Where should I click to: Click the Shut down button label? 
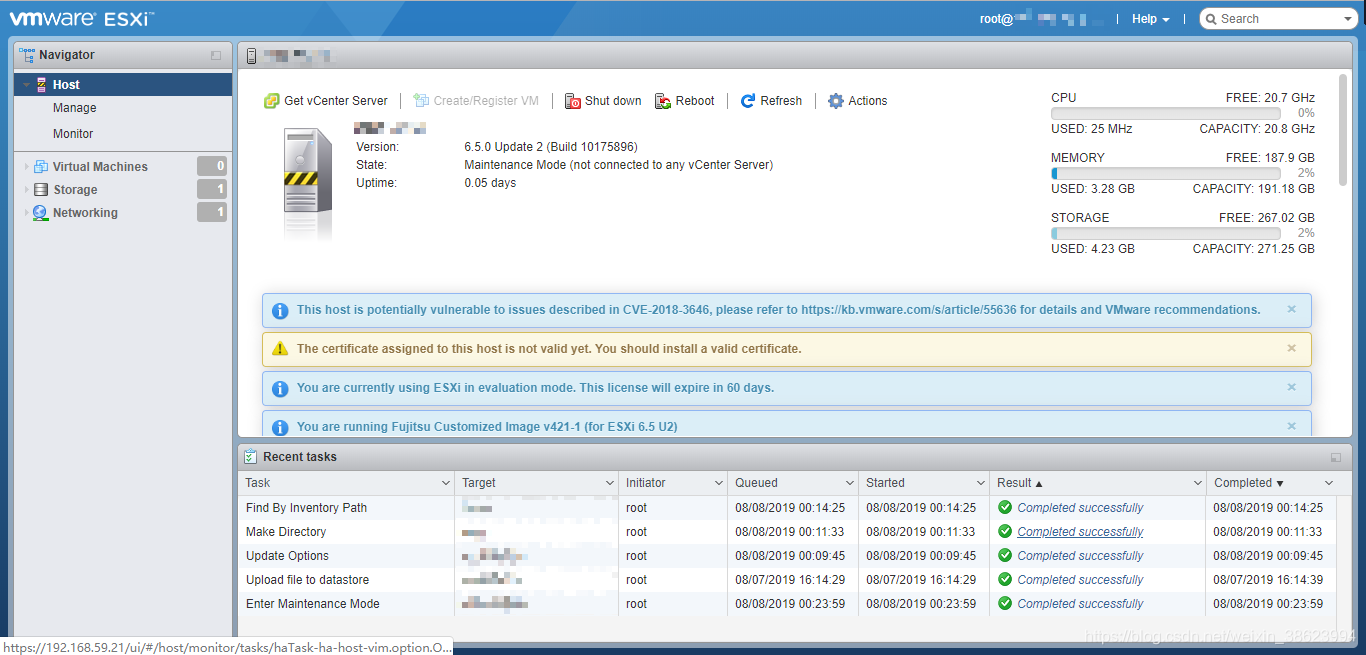click(613, 101)
